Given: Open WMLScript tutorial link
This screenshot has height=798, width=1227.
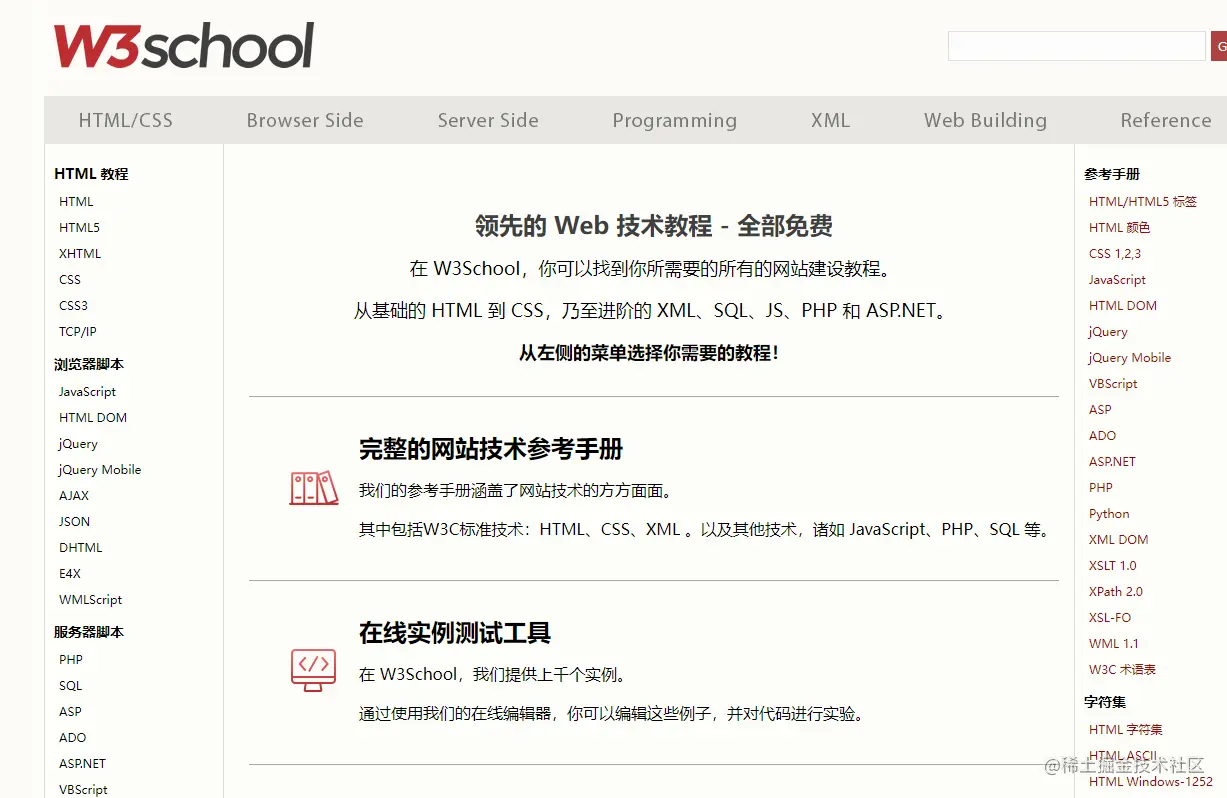Looking at the screenshot, I should tap(90, 599).
